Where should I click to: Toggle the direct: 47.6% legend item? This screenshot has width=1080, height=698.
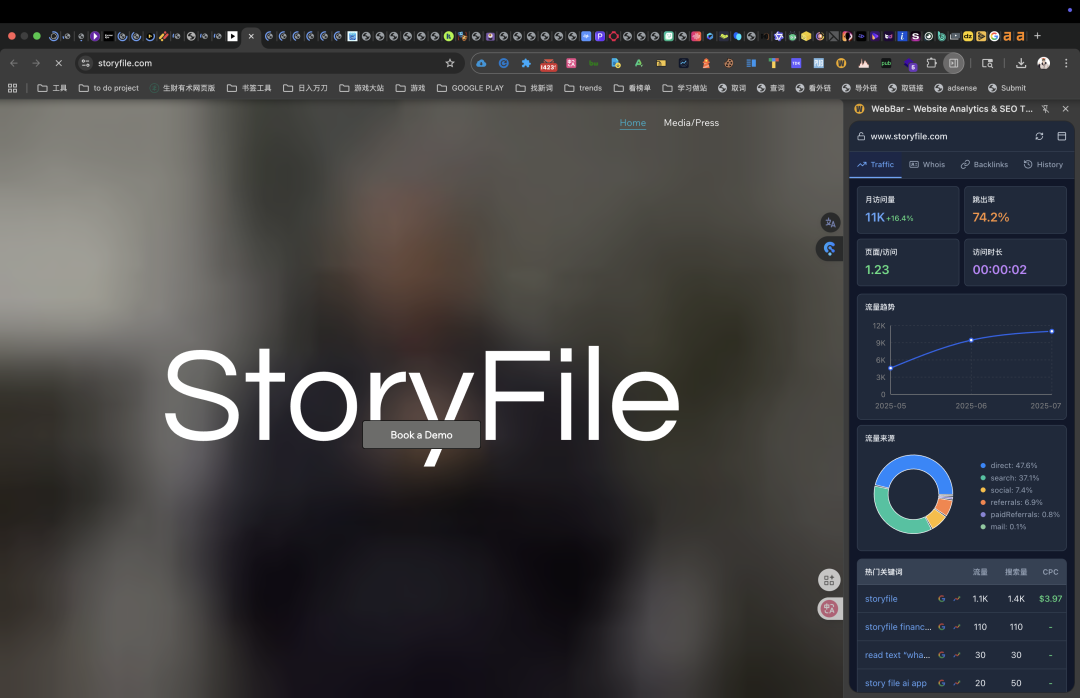pyautogui.click(x=1008, y=466)
